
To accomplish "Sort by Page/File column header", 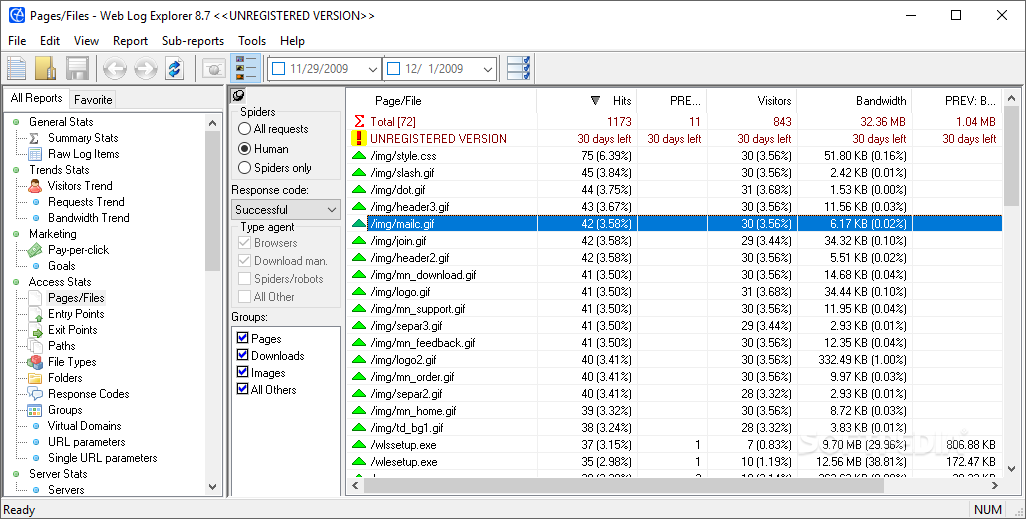I will [x=442, y=101].
